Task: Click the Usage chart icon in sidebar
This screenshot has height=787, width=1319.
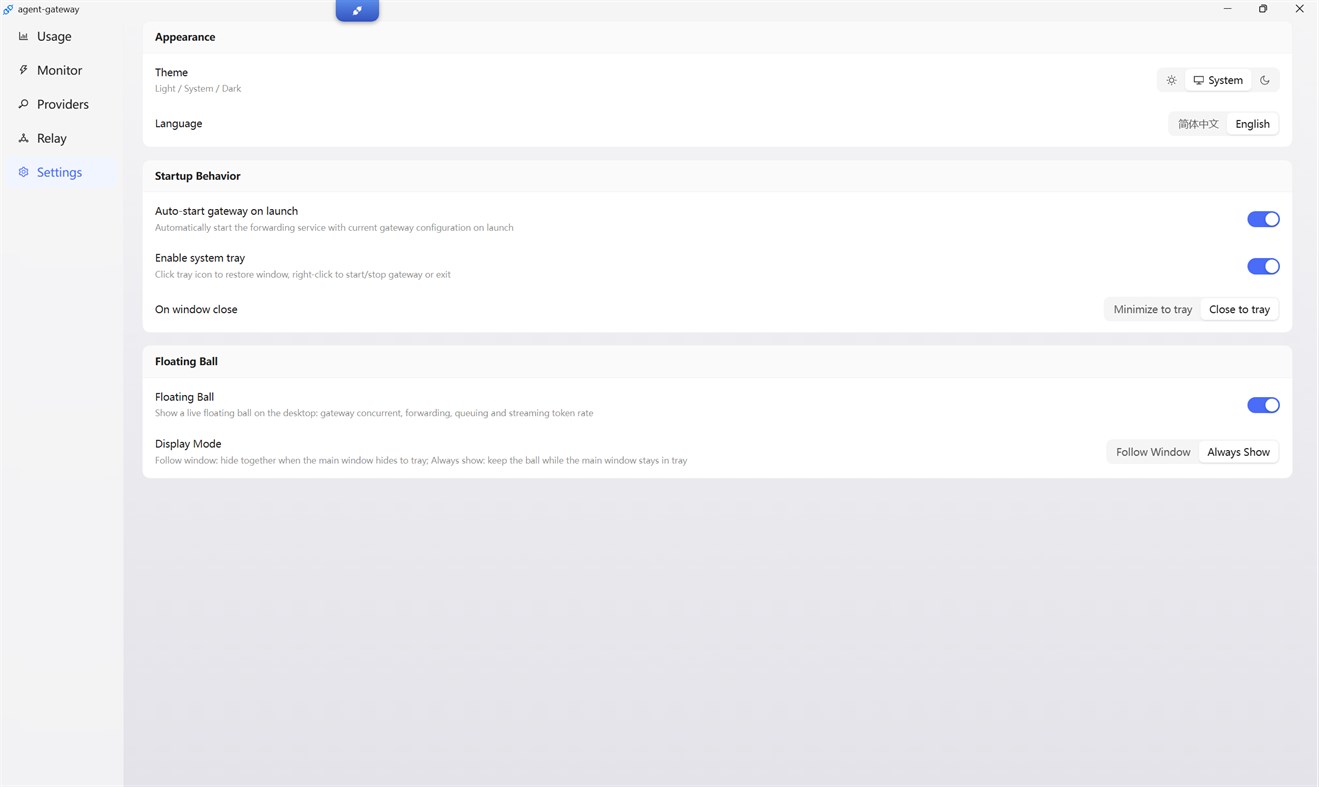Action: click(24, 36)
